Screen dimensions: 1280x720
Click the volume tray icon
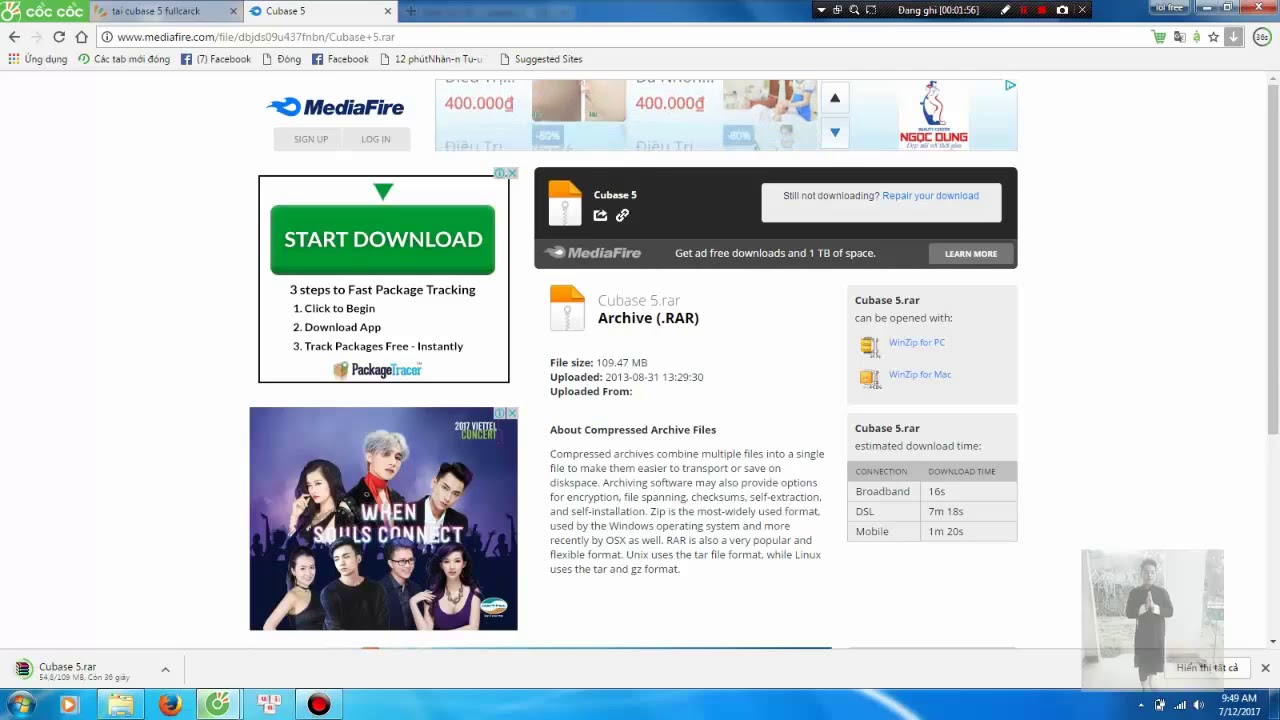(x=1199, y=705)
